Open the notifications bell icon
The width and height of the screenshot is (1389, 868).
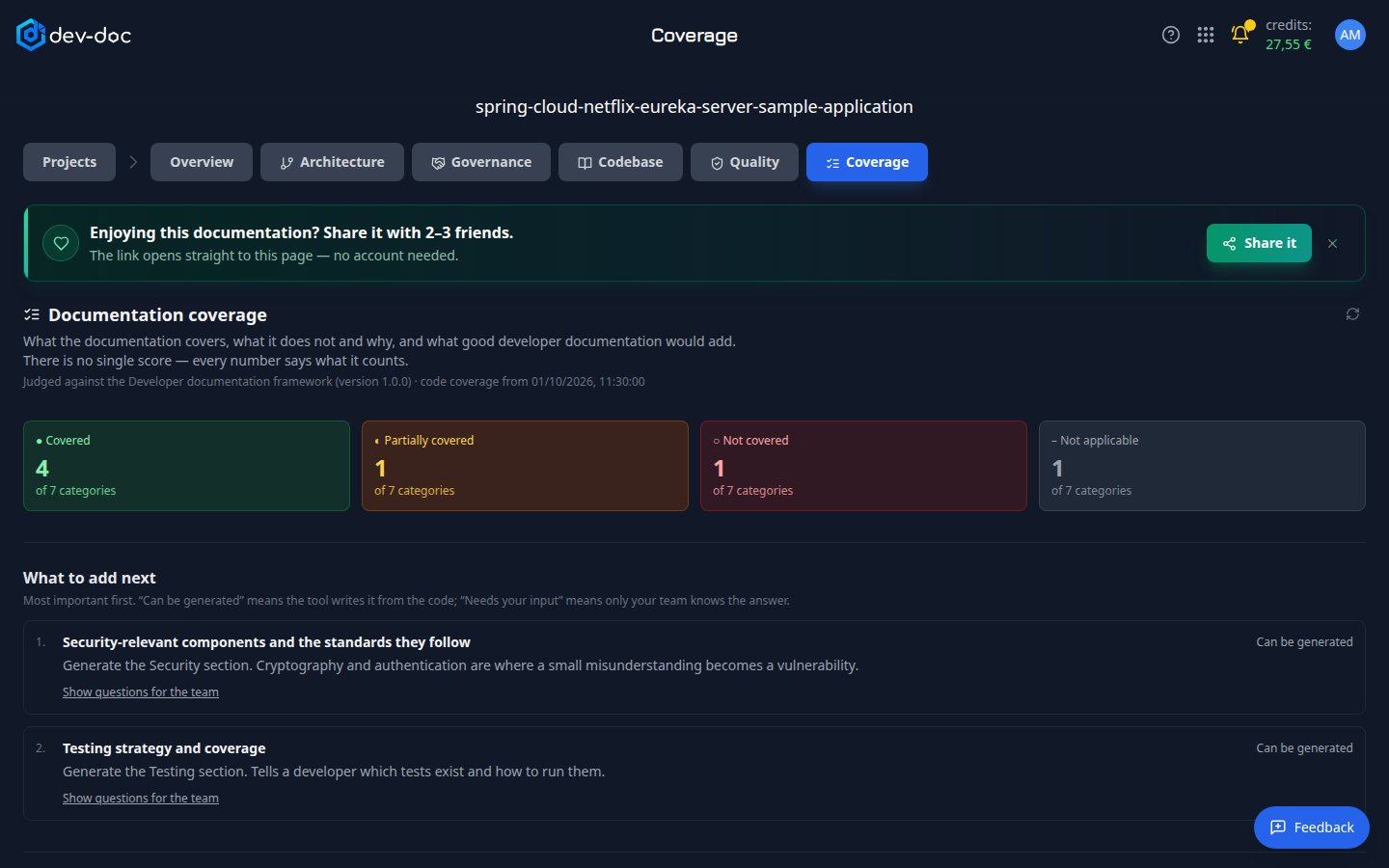coord(1240,34)
